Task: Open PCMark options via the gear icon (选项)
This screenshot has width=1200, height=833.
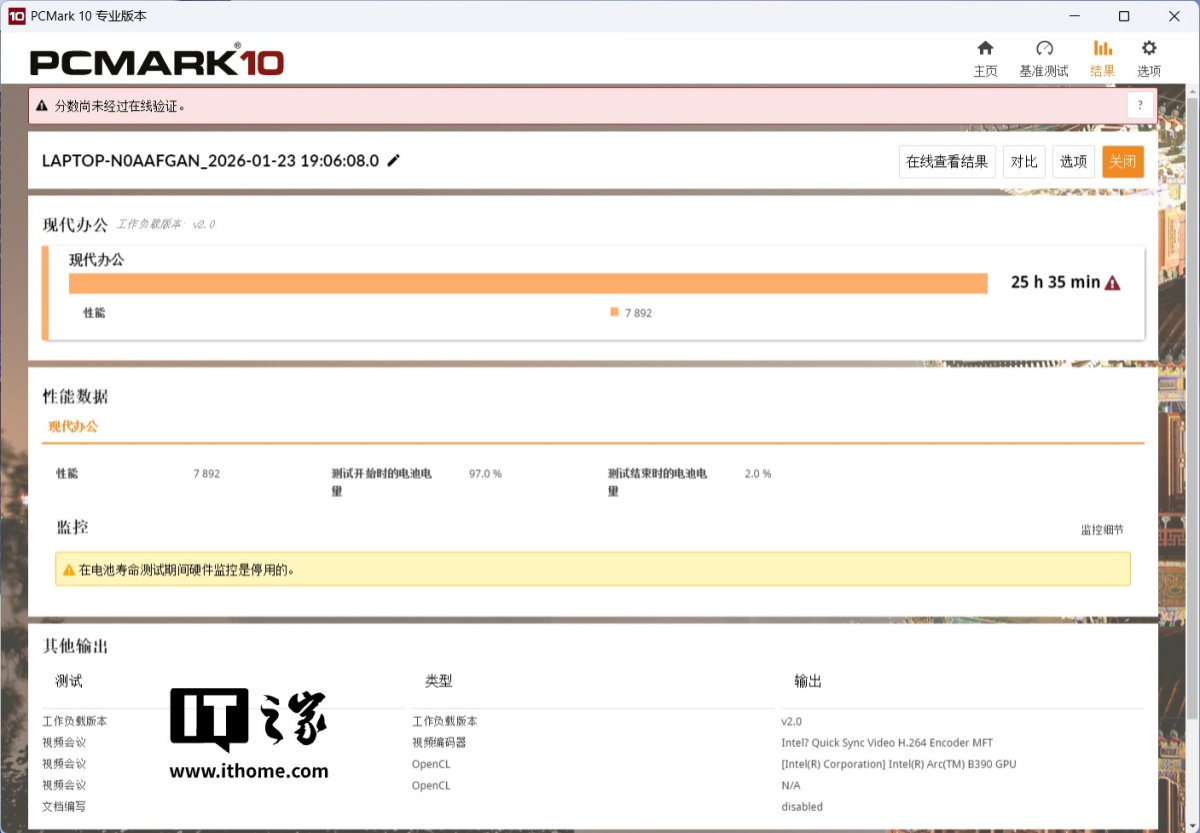Action: coord(1148,56)
